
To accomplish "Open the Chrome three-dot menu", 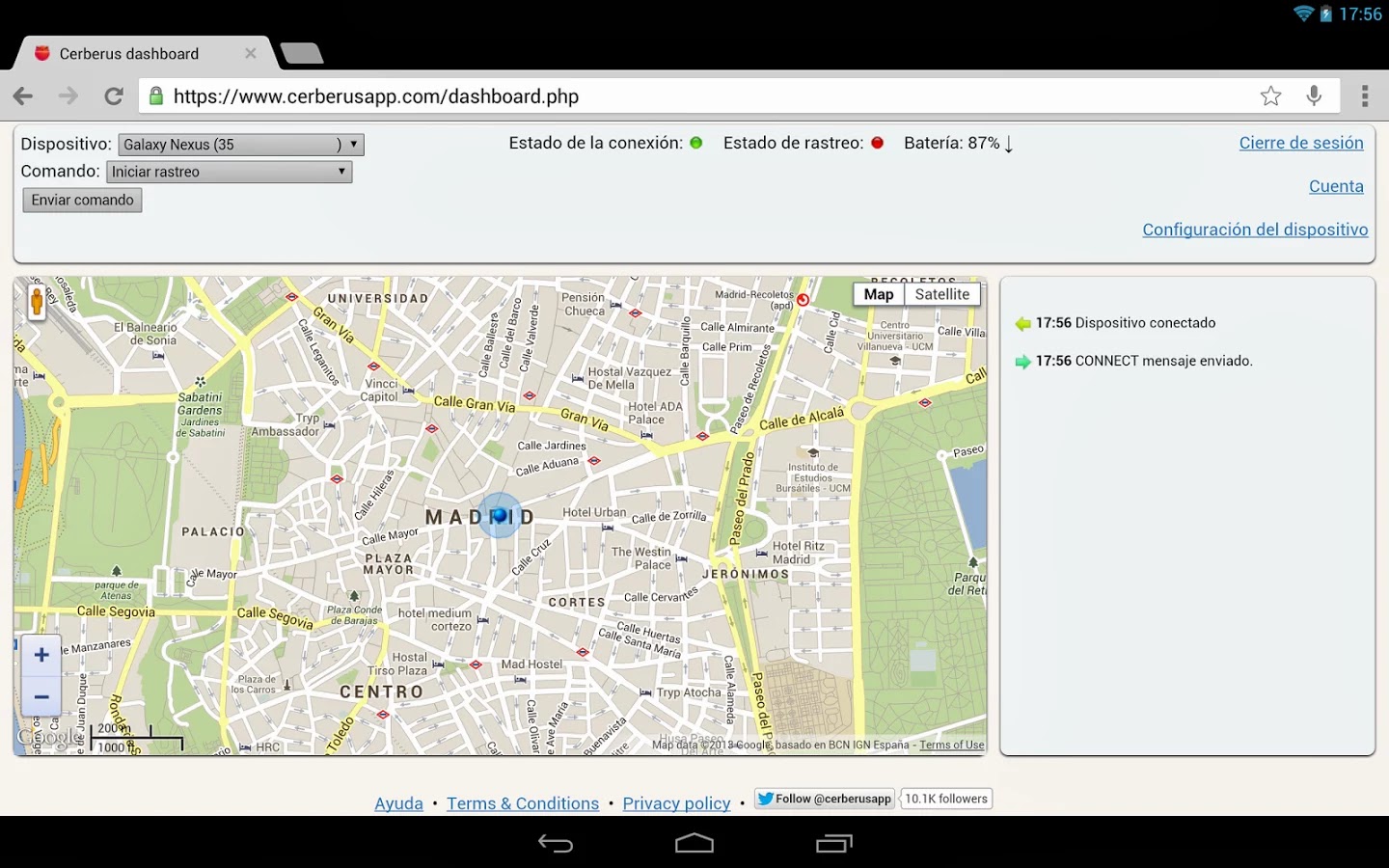I will tap(1365, 95).
